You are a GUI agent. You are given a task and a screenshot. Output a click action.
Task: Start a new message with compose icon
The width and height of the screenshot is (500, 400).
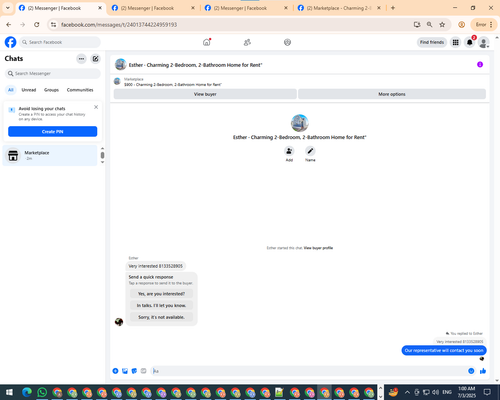[95, 59]
